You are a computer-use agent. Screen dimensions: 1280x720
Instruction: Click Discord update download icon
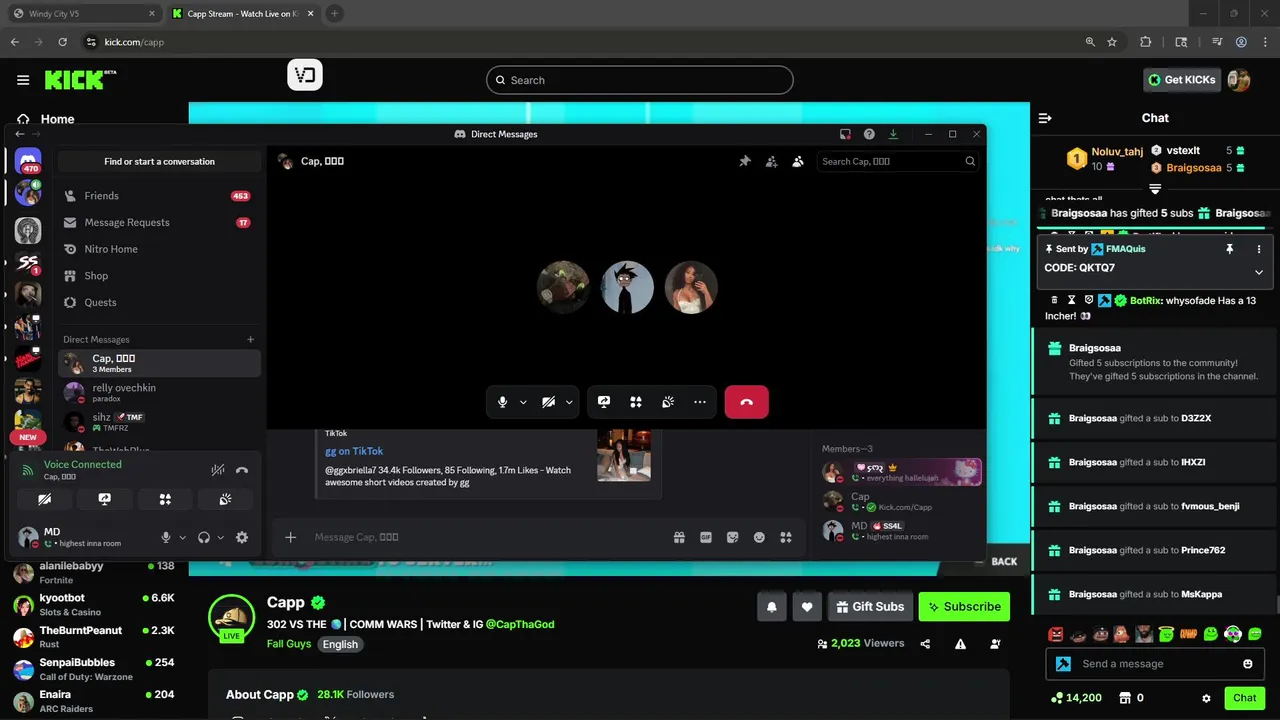[x=893, y=134]
